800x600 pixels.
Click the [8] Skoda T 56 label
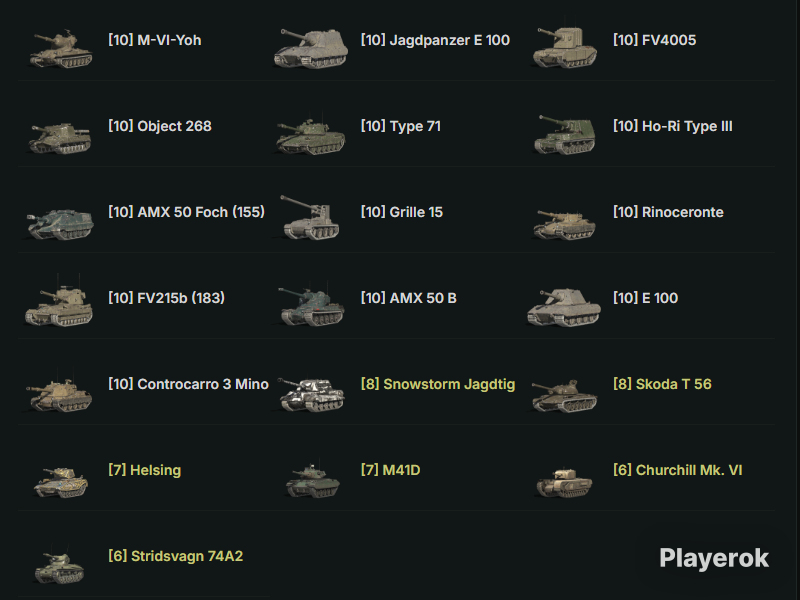click(x=662, y=384)
